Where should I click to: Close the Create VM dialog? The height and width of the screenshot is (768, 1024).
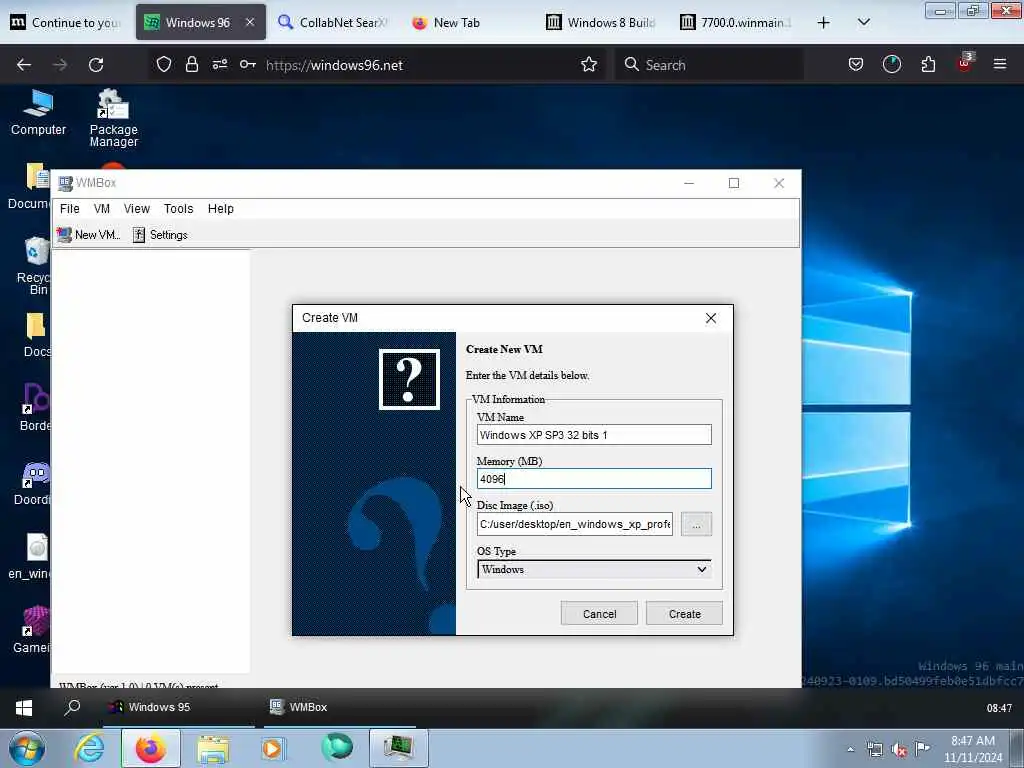711,318
